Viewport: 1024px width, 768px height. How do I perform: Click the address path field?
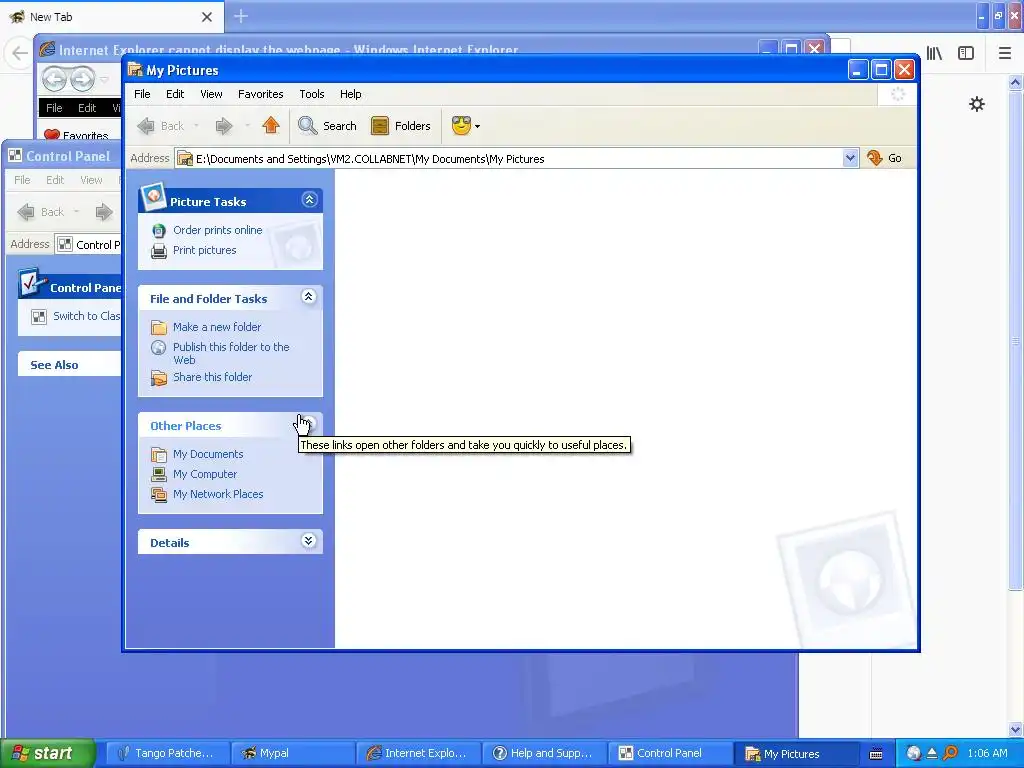(509, 159)
